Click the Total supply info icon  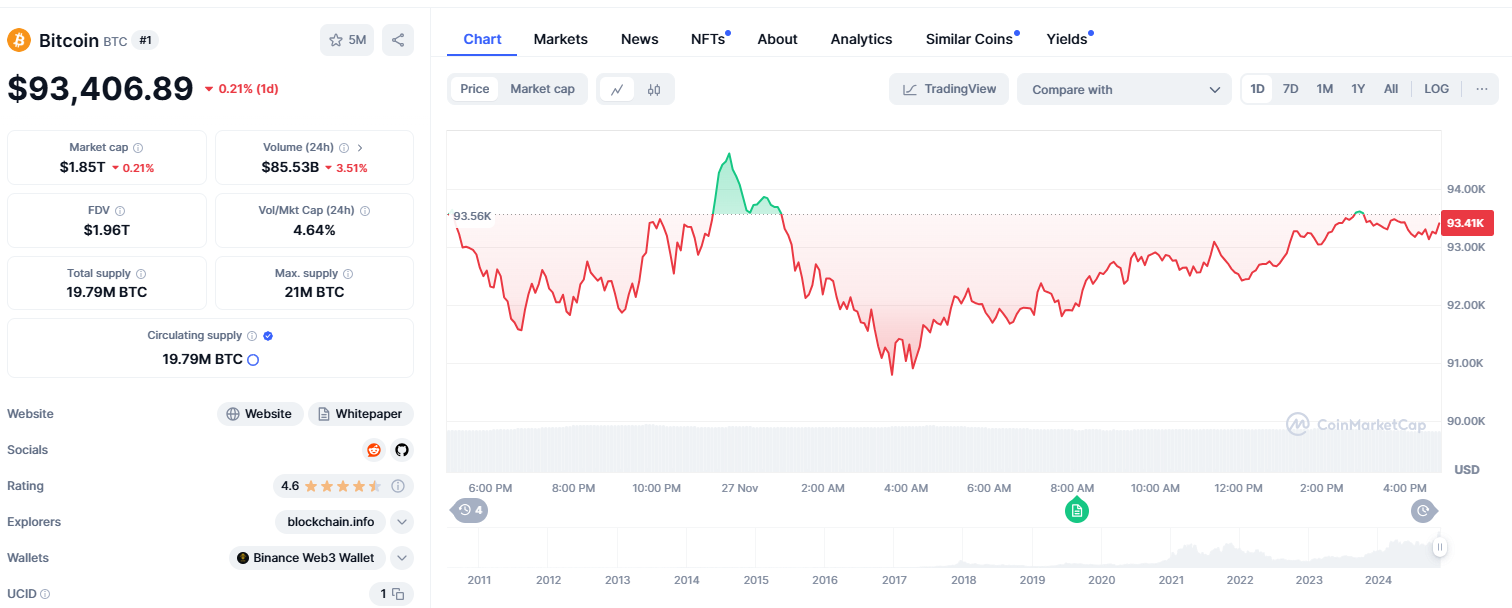coord(141,274)
